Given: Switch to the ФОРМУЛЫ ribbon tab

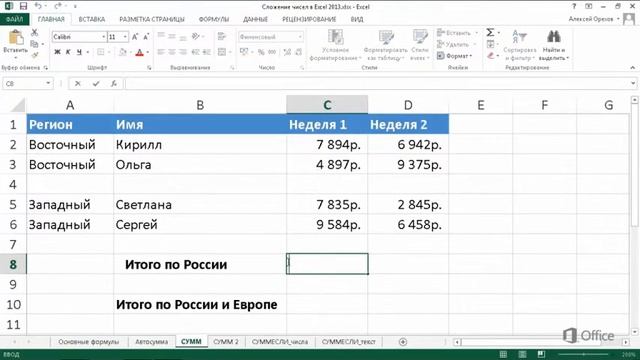Looking at the screenshot, I should pyautogui.click(x=214, y=19).
